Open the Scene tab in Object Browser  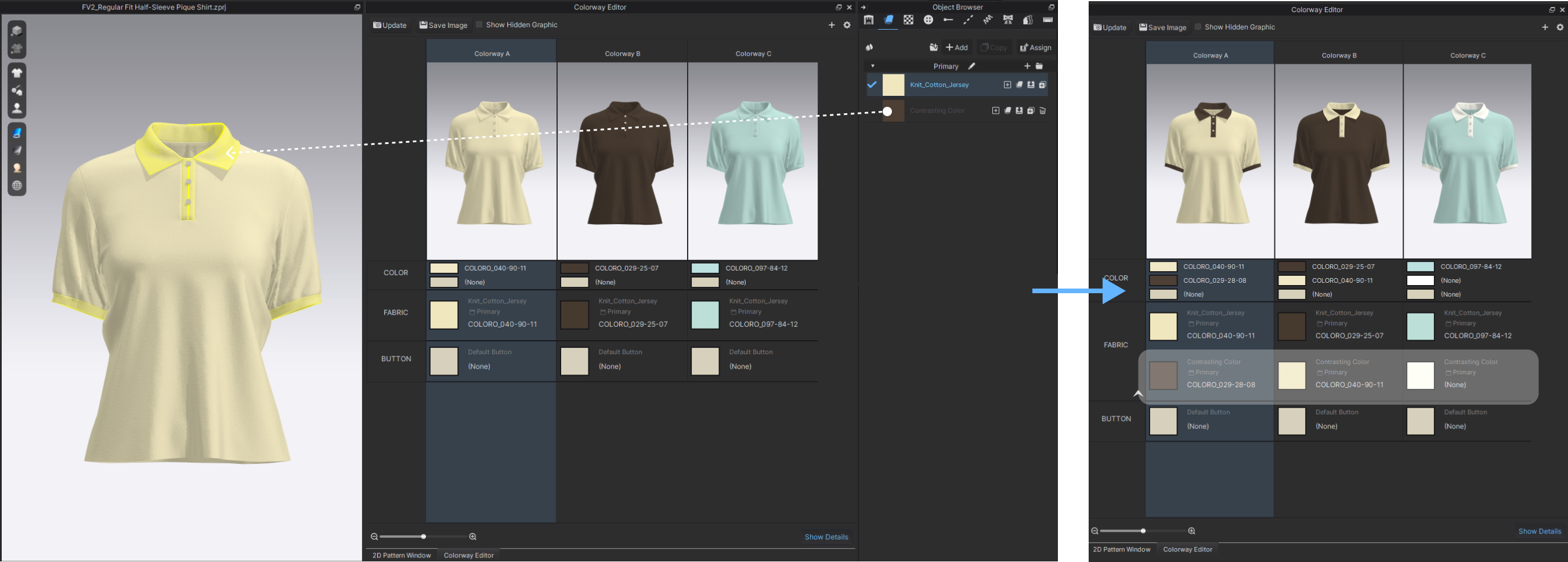coord(869,20)
